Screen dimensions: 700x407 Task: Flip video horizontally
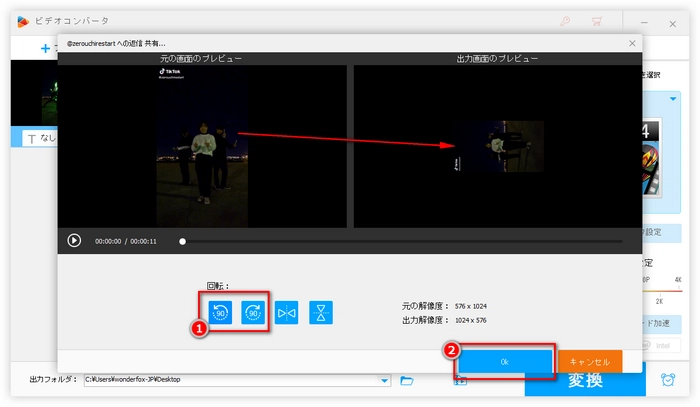tap(287, 312)
